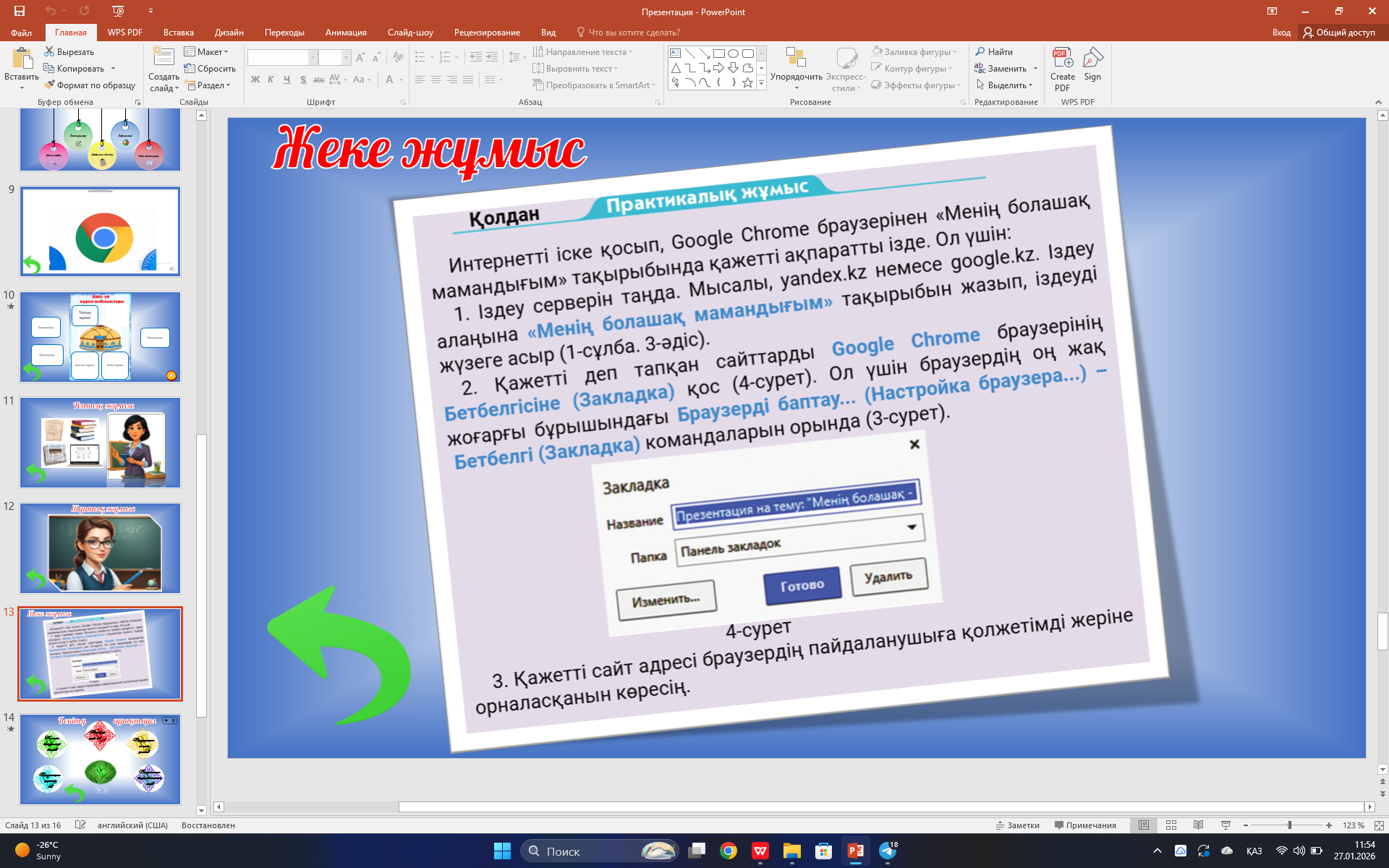Select slide 9 thumbnail with Chrome logo
This screenshot has width=1389, height=868.
pyautogui.click(x=100, y=231)
